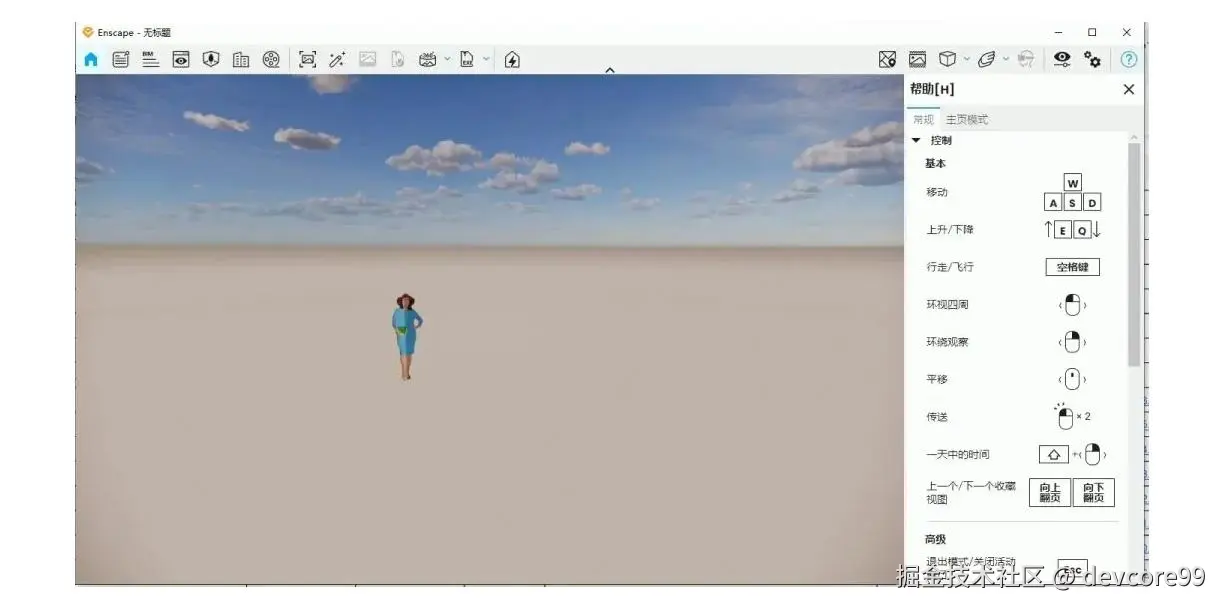
Task: Click the 传送 label text
Action: click(936, 416)
